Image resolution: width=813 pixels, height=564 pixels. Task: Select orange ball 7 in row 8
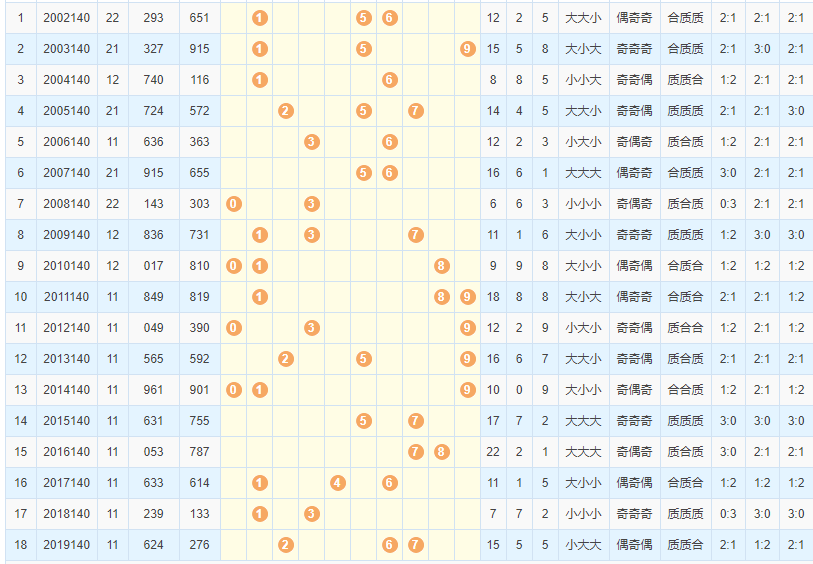[416, 235]
